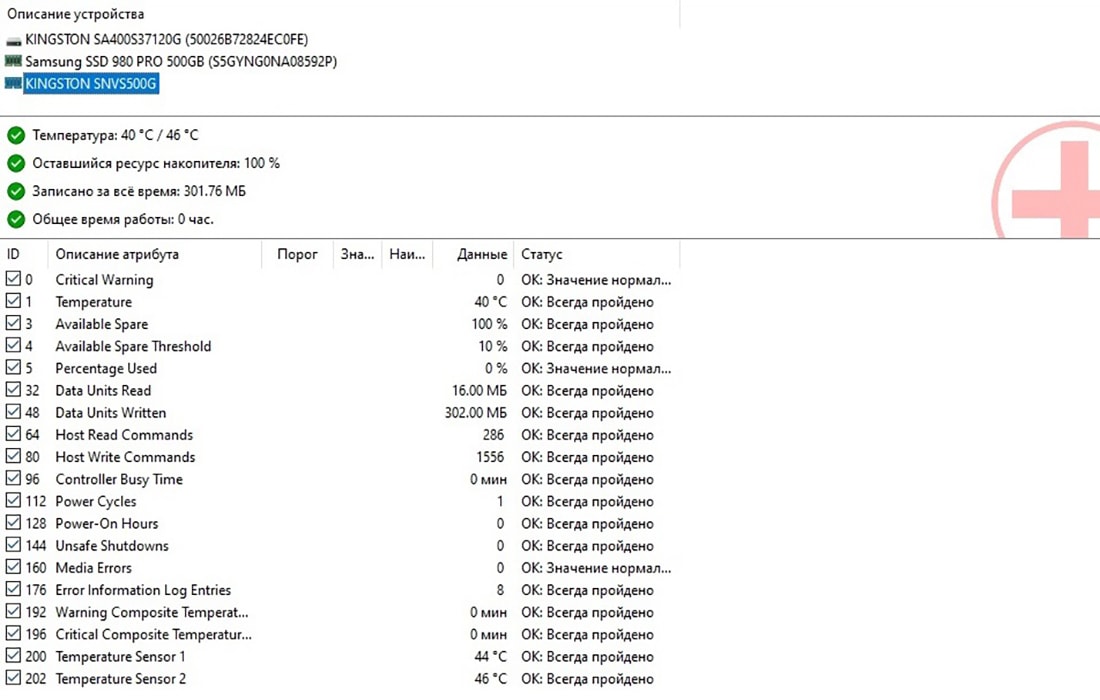Click the Samsung SSD 980 PRO drive icon

13,61
